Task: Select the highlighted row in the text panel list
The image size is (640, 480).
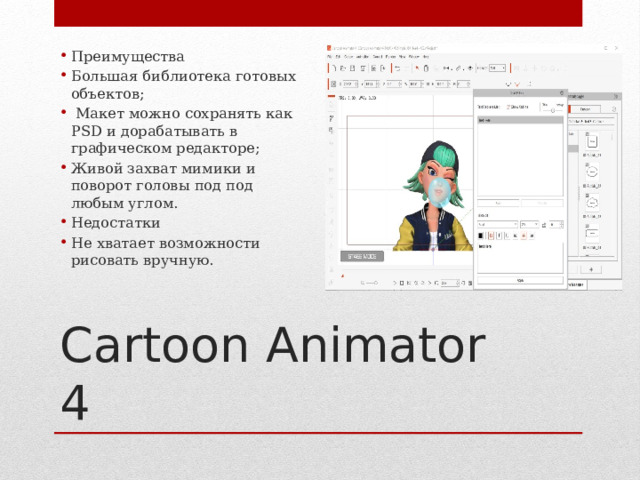Action: pos(520,120)
